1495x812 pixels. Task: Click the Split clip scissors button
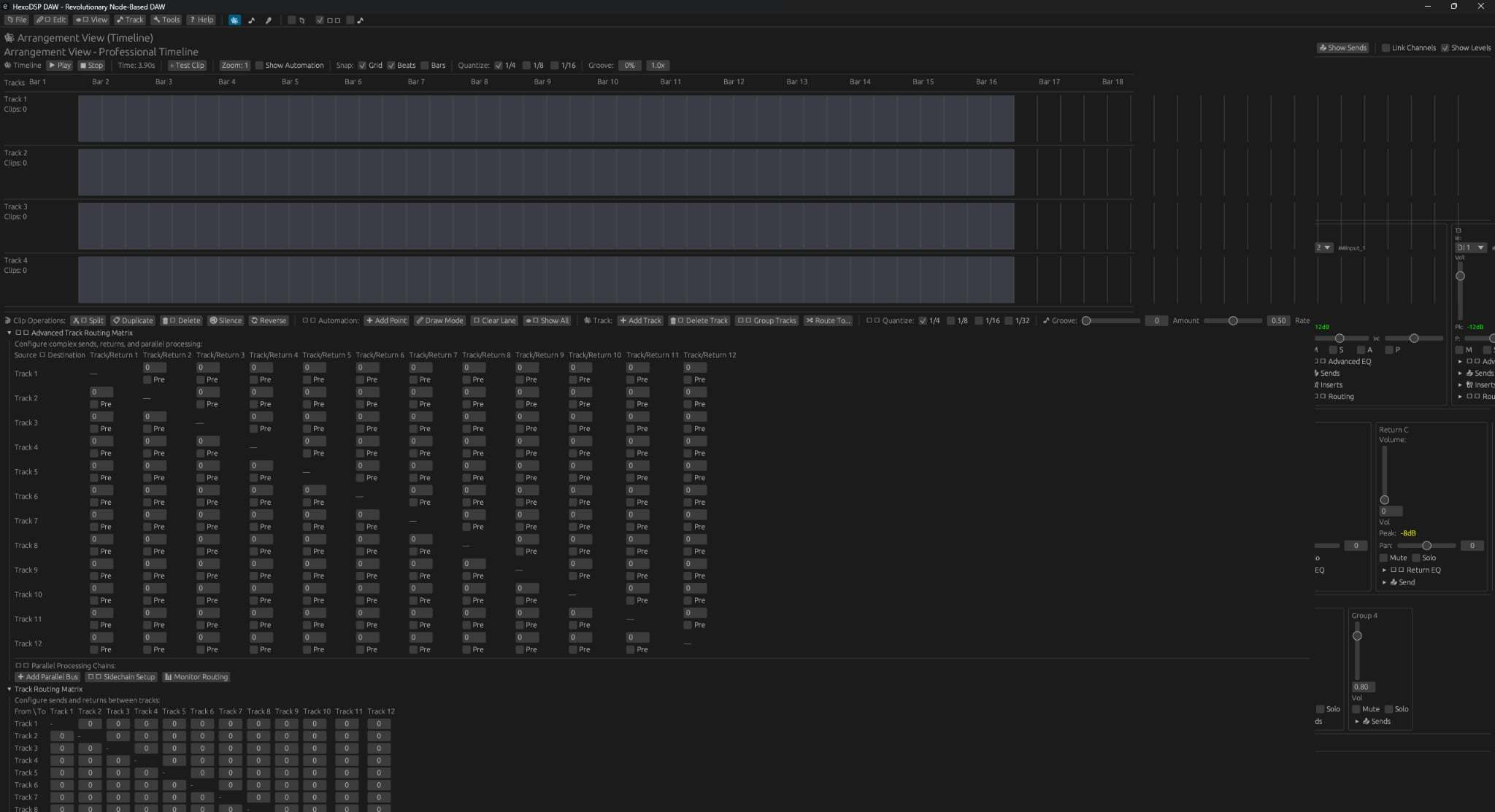88,321
